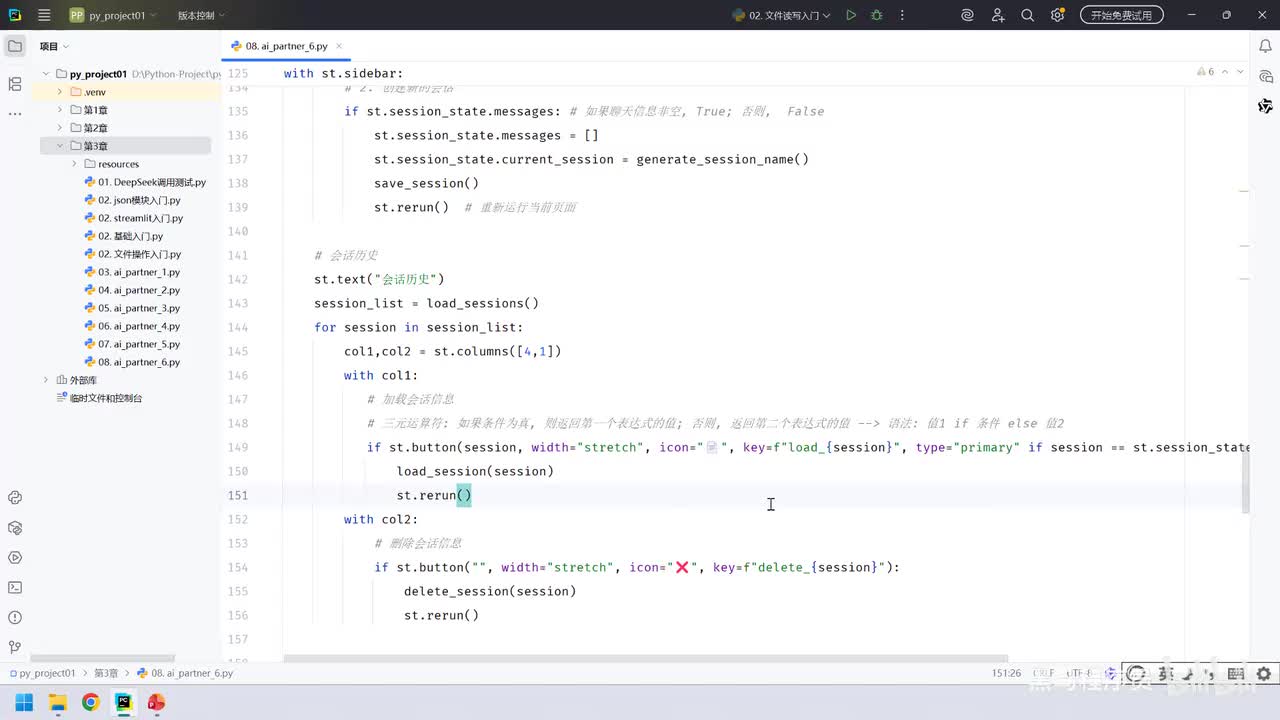The height and width of the screenshot is (720, 1280).
Task: Select 06. ai_partner_4.py in project tree
Action: pos(132,326)
